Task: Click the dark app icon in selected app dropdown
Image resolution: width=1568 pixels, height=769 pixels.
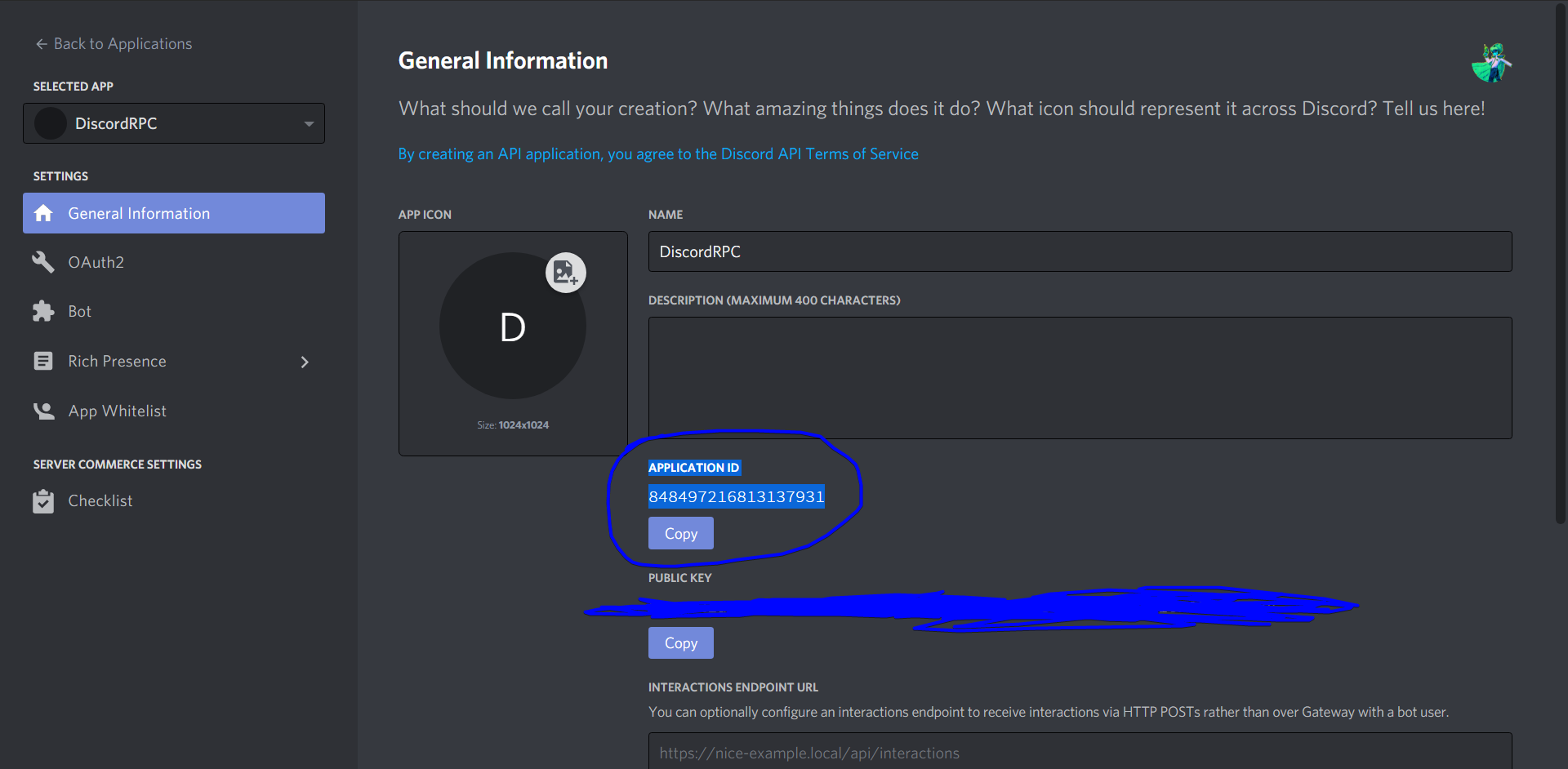Action: 51,123
